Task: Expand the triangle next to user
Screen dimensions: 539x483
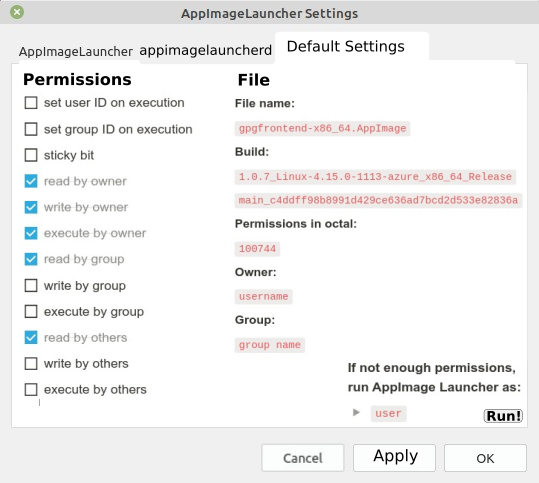Action: pos(356,412)
